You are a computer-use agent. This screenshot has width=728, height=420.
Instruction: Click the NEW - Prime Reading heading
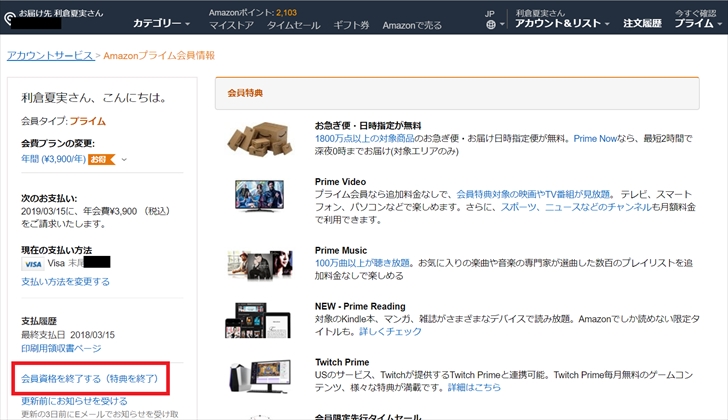(360, 306)
